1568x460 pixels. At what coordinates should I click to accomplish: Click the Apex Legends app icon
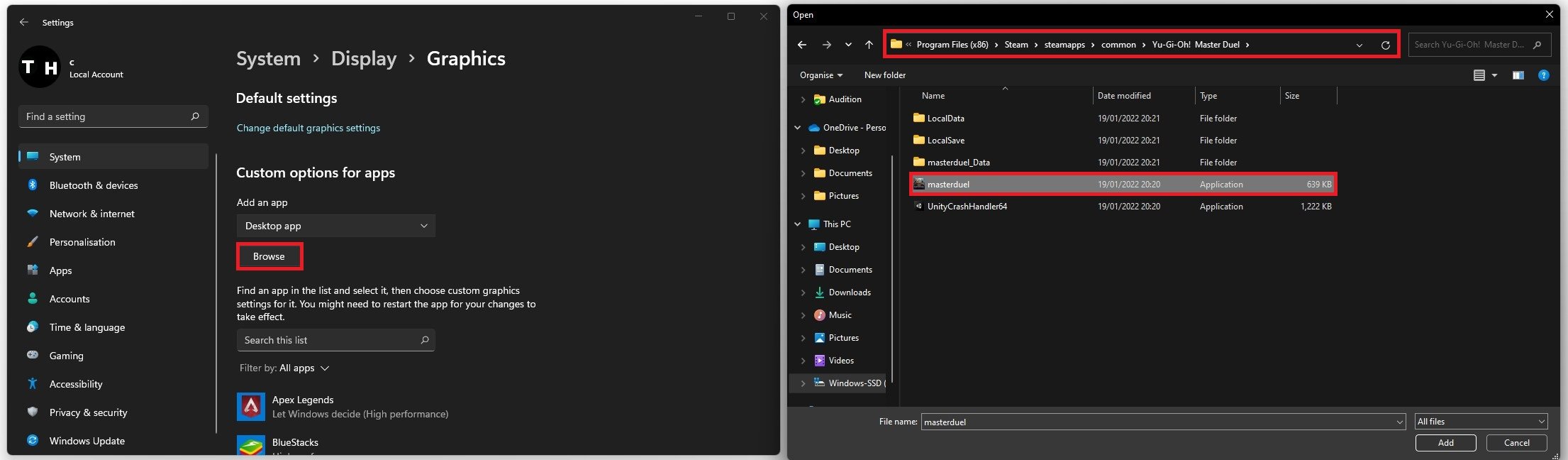250,407
